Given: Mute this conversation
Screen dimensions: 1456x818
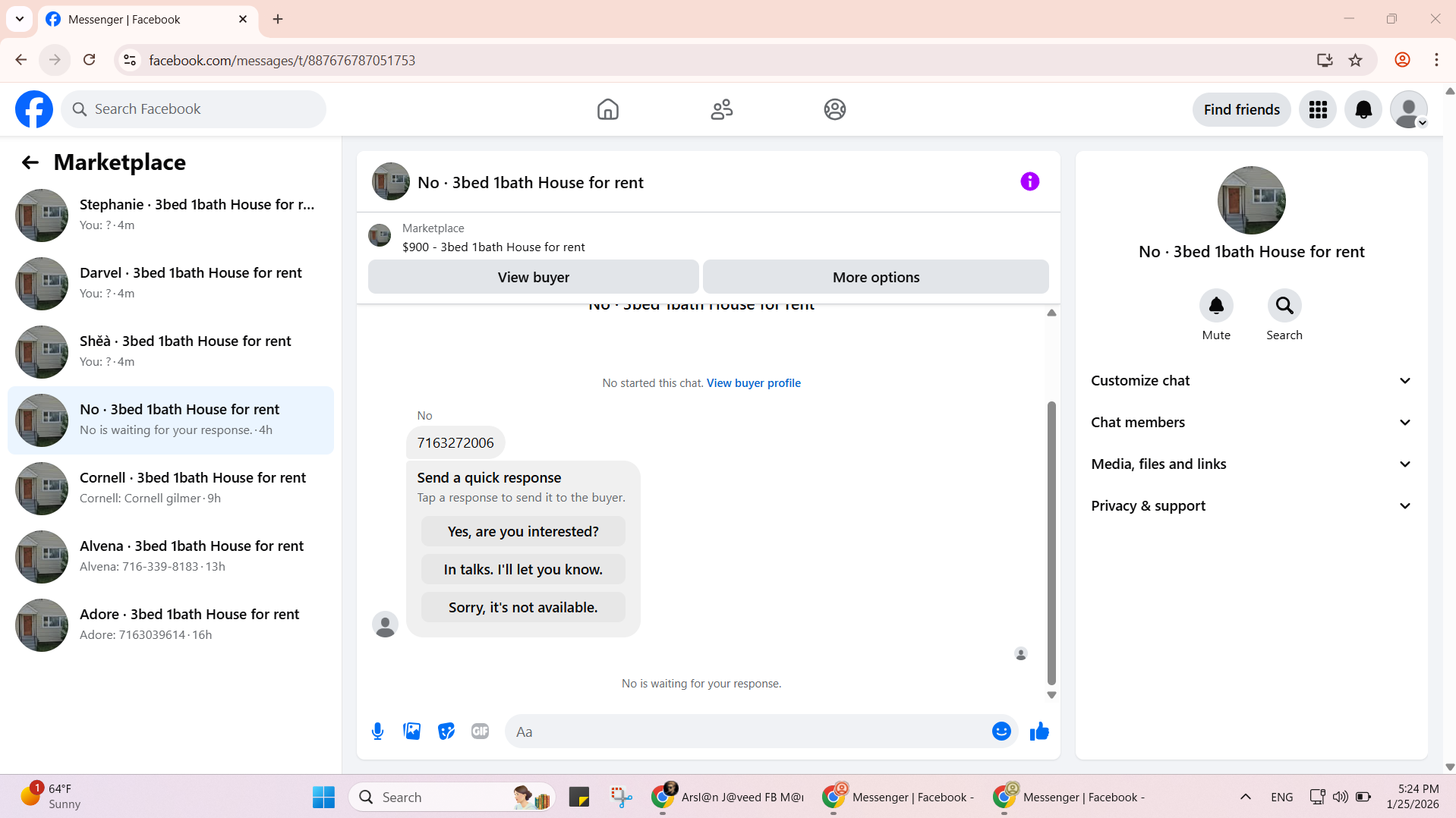Looking at the screenshot, I should coord(1216,306).
